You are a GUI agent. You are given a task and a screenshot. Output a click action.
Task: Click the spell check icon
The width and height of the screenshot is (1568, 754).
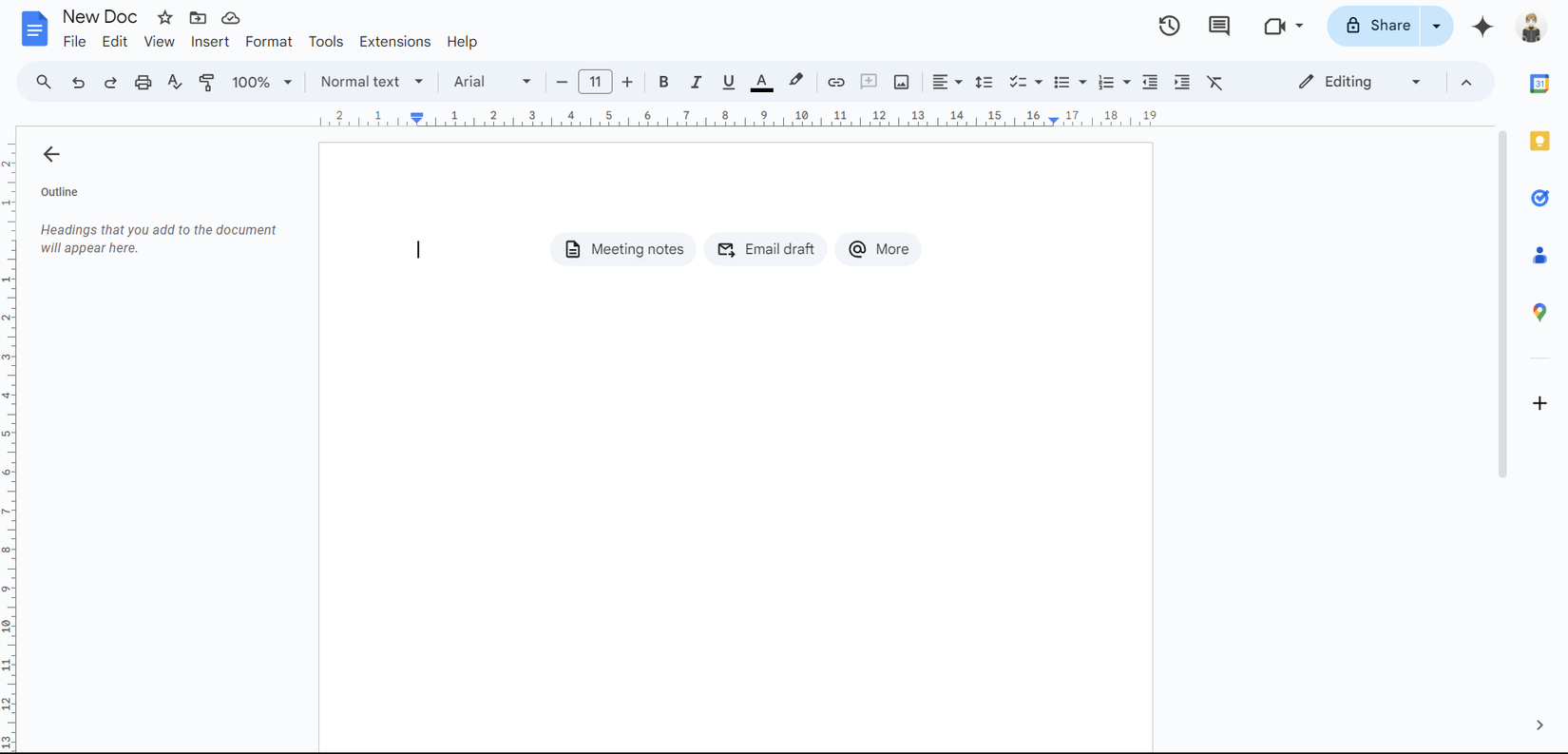175,82
